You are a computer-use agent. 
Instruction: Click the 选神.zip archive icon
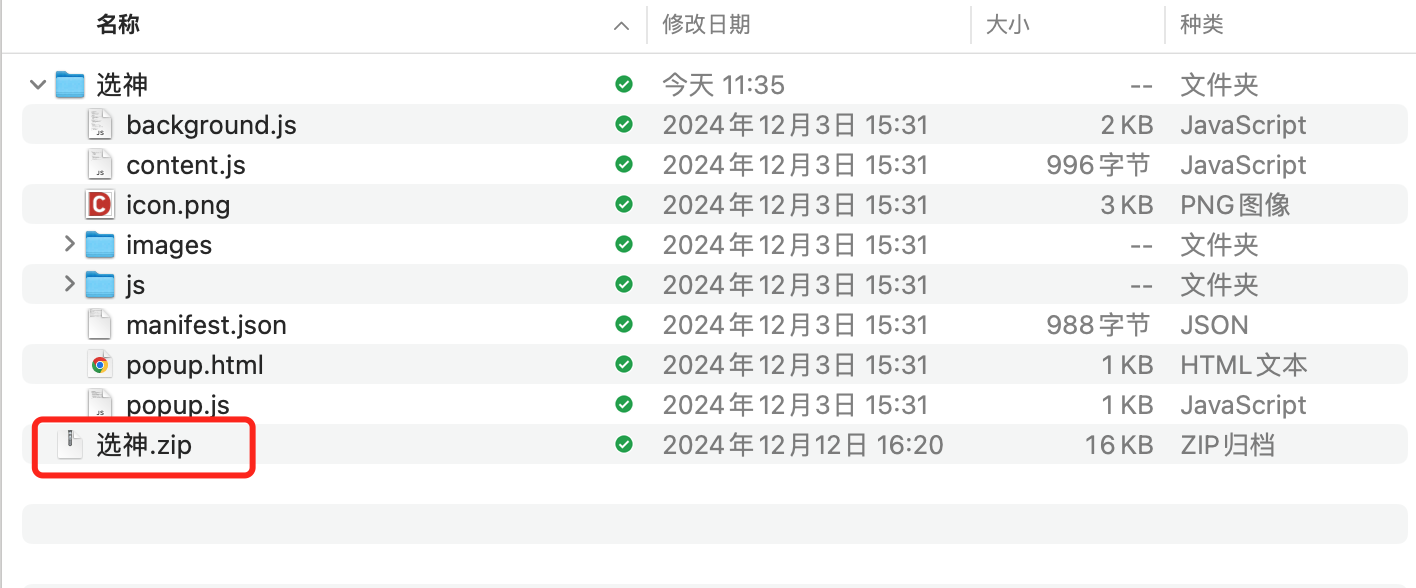pos(68,444)
